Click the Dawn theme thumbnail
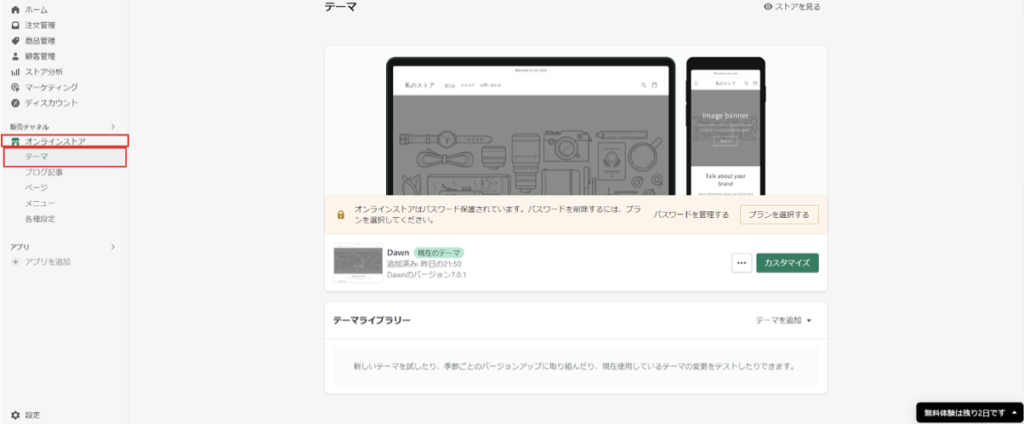Image resolution: width=1024 pixels, height=424 pixels. pyautogui.click(x=355, y=263)
